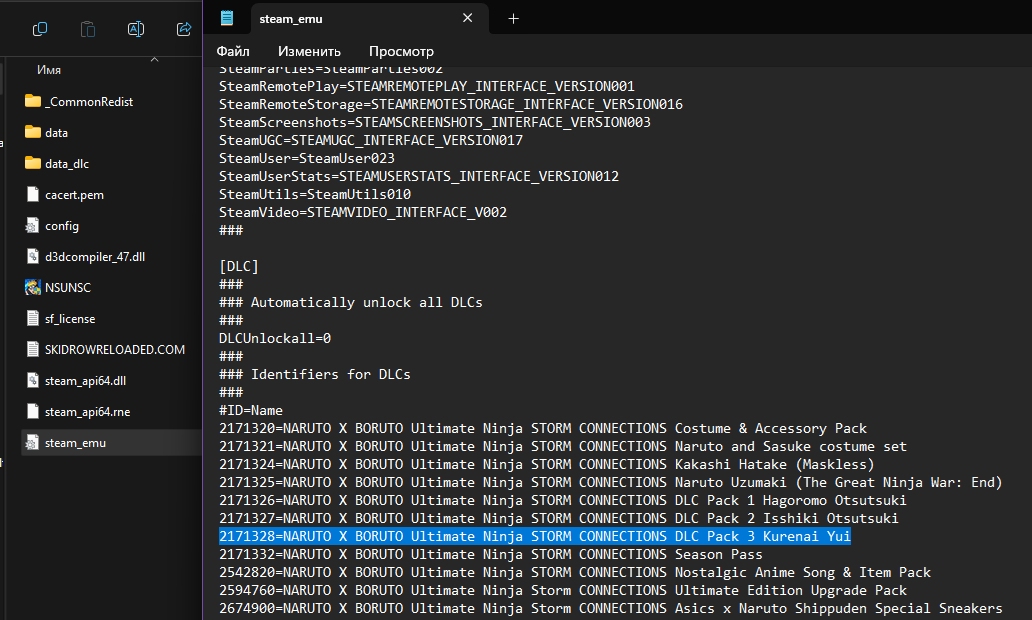Select the steam_api64.rne file icon
Image resolution: width=1032 pixels, height=620 pixels.
click(32, 411)
